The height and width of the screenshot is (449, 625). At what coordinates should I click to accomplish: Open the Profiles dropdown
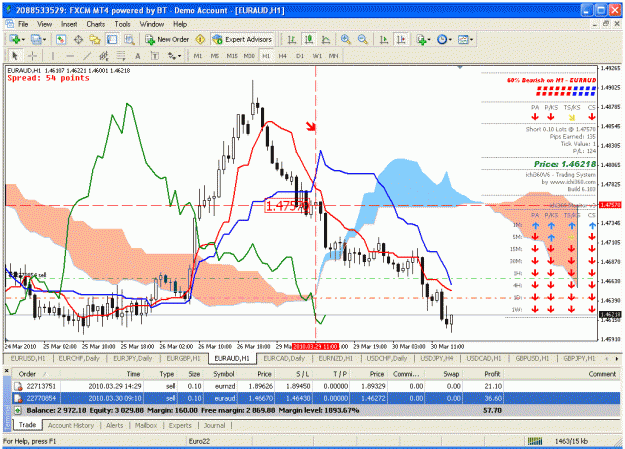pyautogui.click(x=39, y=39)
